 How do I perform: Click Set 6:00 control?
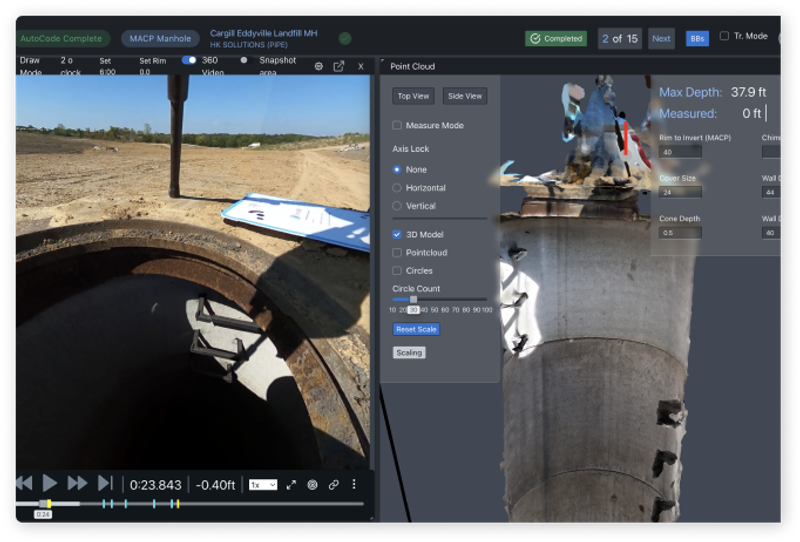coord(107,66)
